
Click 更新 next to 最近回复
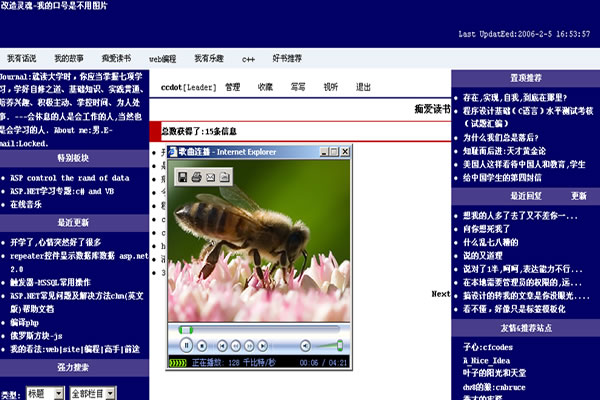point(579,196)
